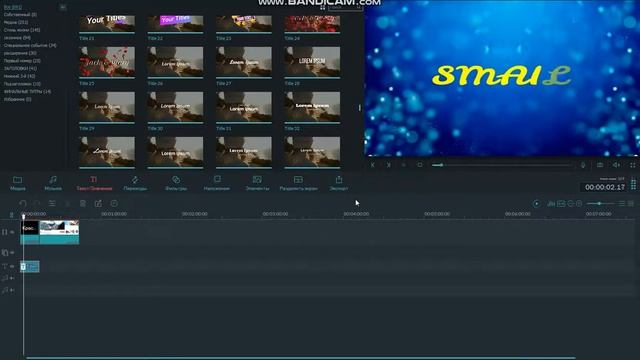
Task: Toggle visibility eye of the video track
Action: [12, 232]
